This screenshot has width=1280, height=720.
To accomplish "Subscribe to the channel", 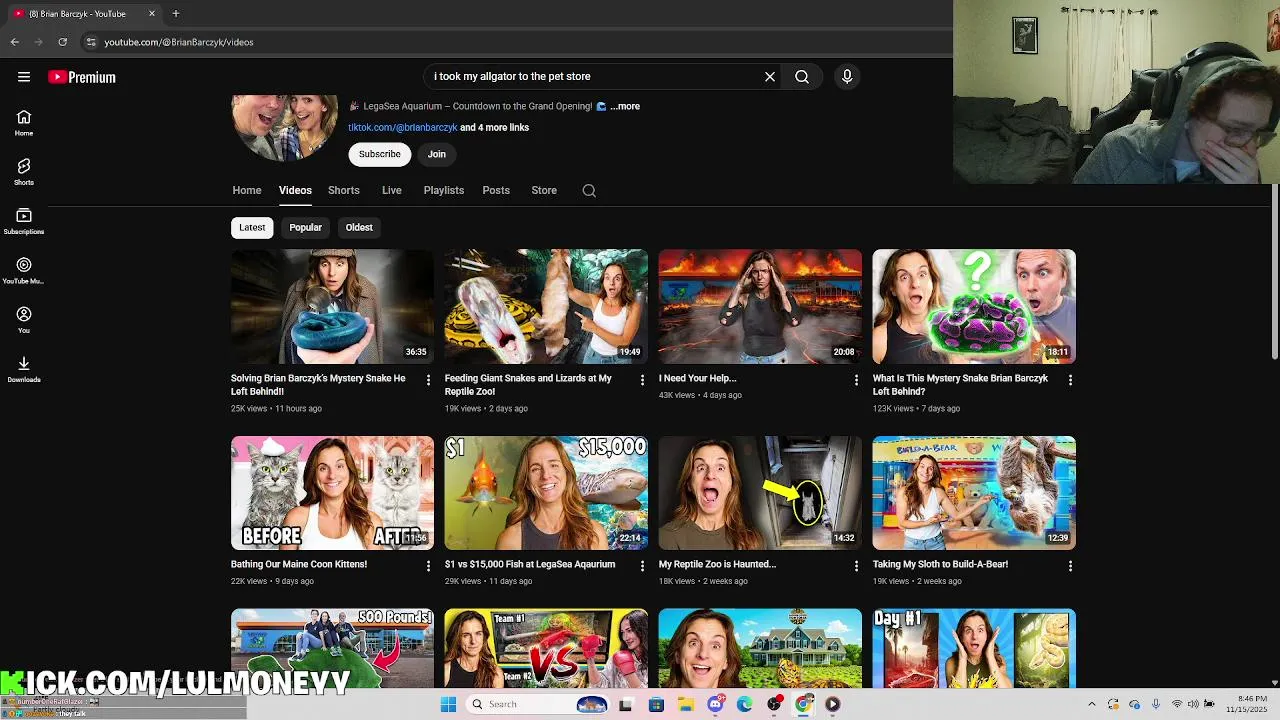I will click(x=379, y=154).
